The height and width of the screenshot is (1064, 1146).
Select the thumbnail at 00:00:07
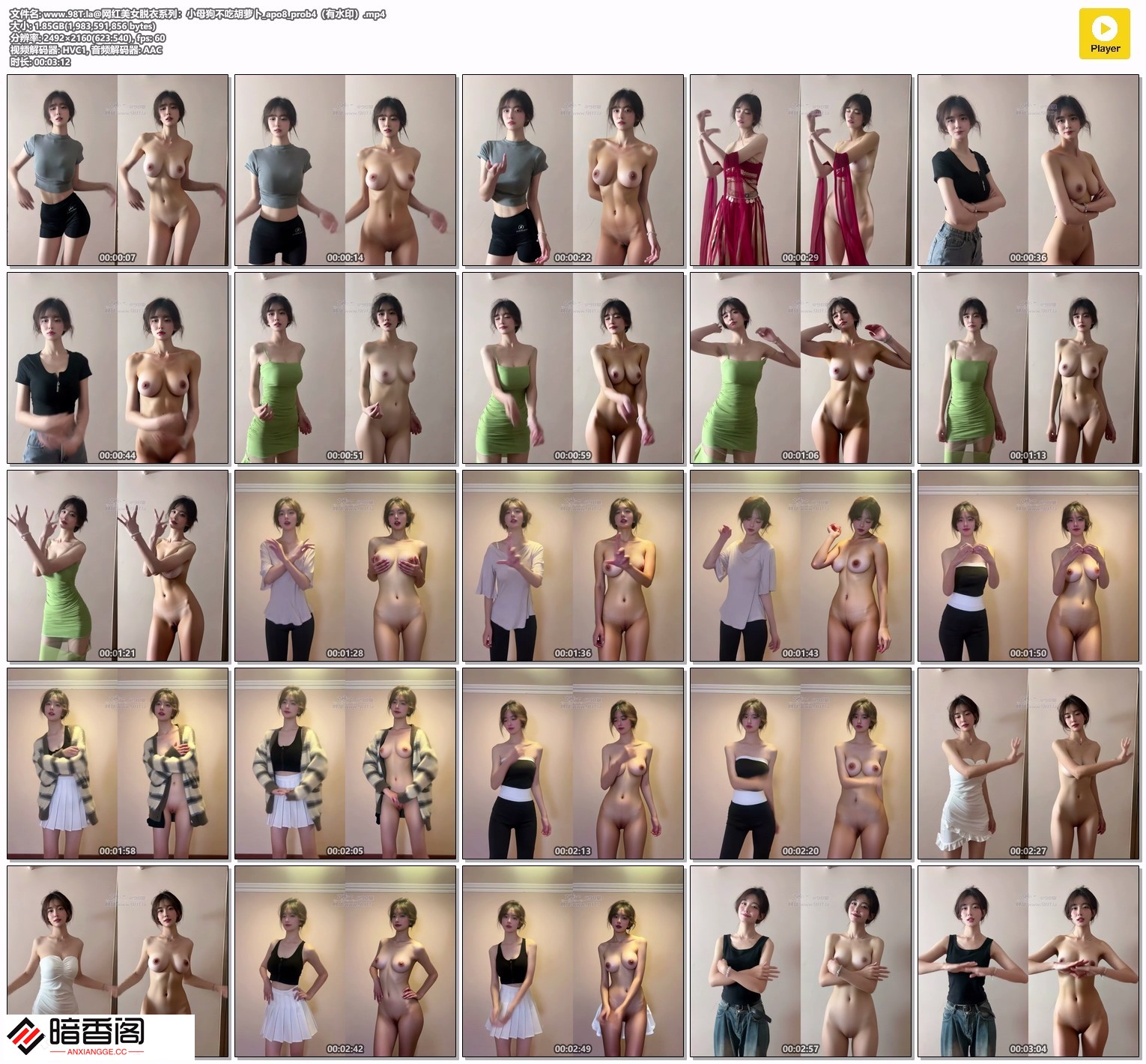[x=118, y=170]
